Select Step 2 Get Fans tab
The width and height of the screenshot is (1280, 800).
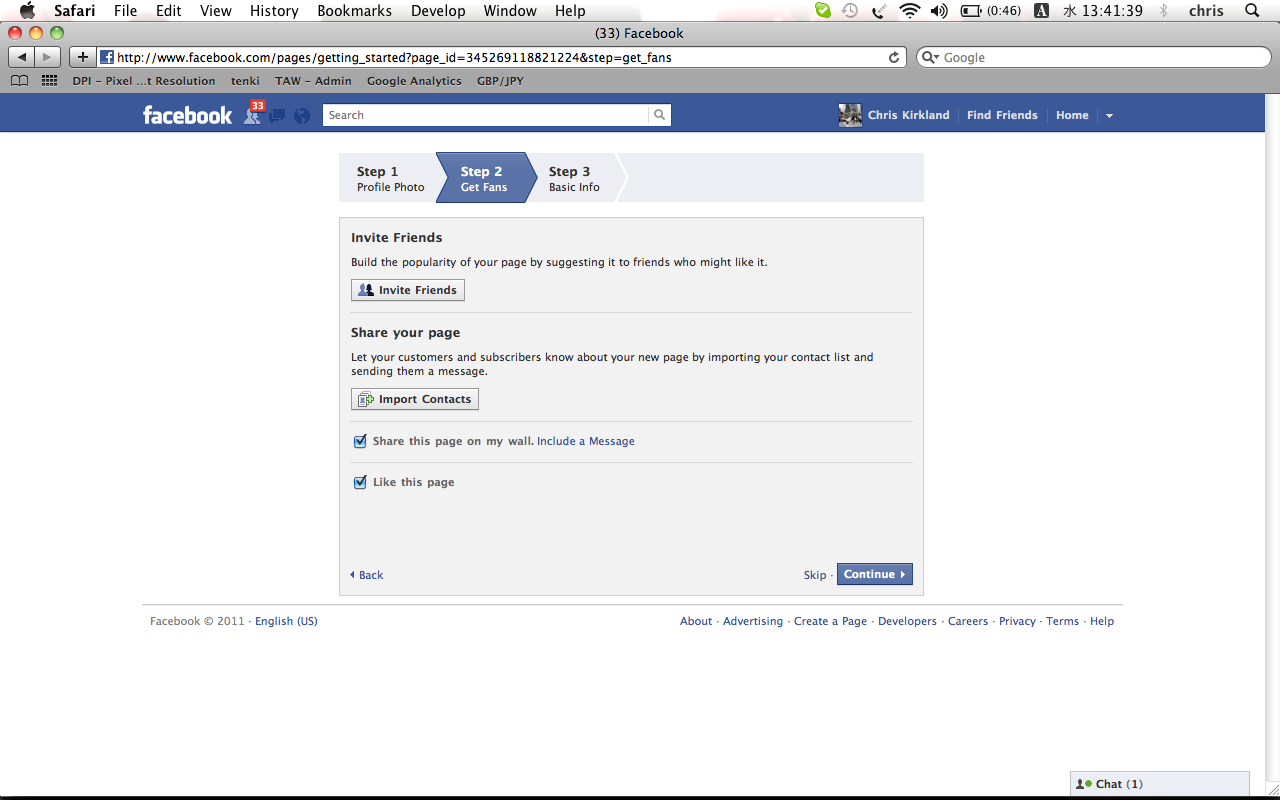484,178
